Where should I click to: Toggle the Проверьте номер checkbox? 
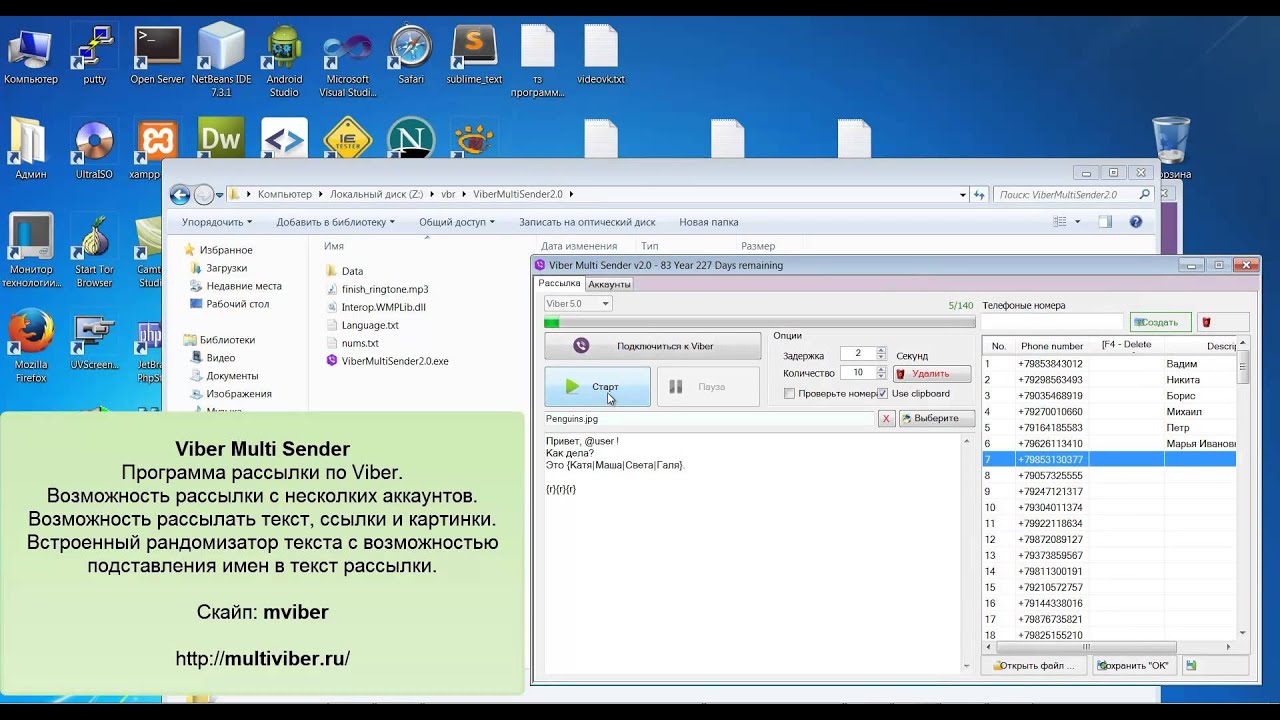[x=789, y=394]
